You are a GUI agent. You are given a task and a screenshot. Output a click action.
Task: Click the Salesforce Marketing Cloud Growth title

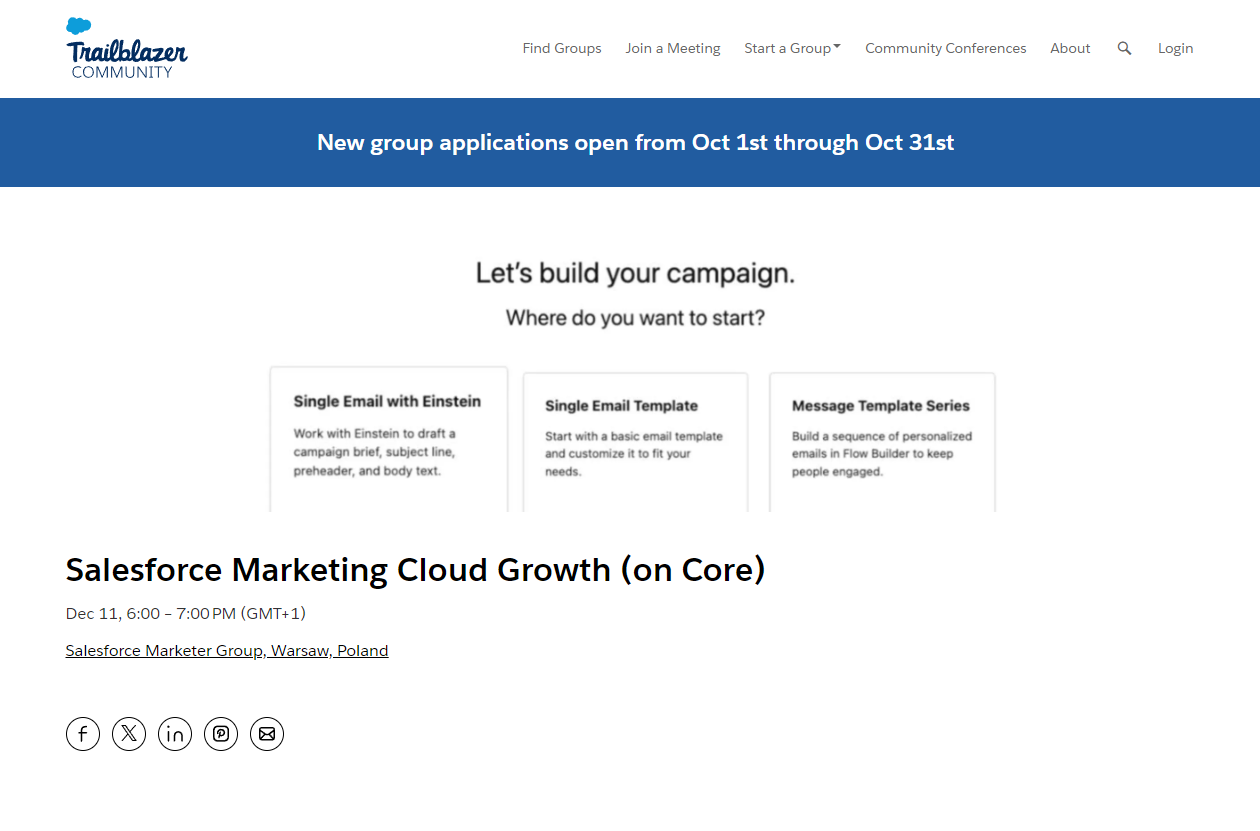click(415, 570)
